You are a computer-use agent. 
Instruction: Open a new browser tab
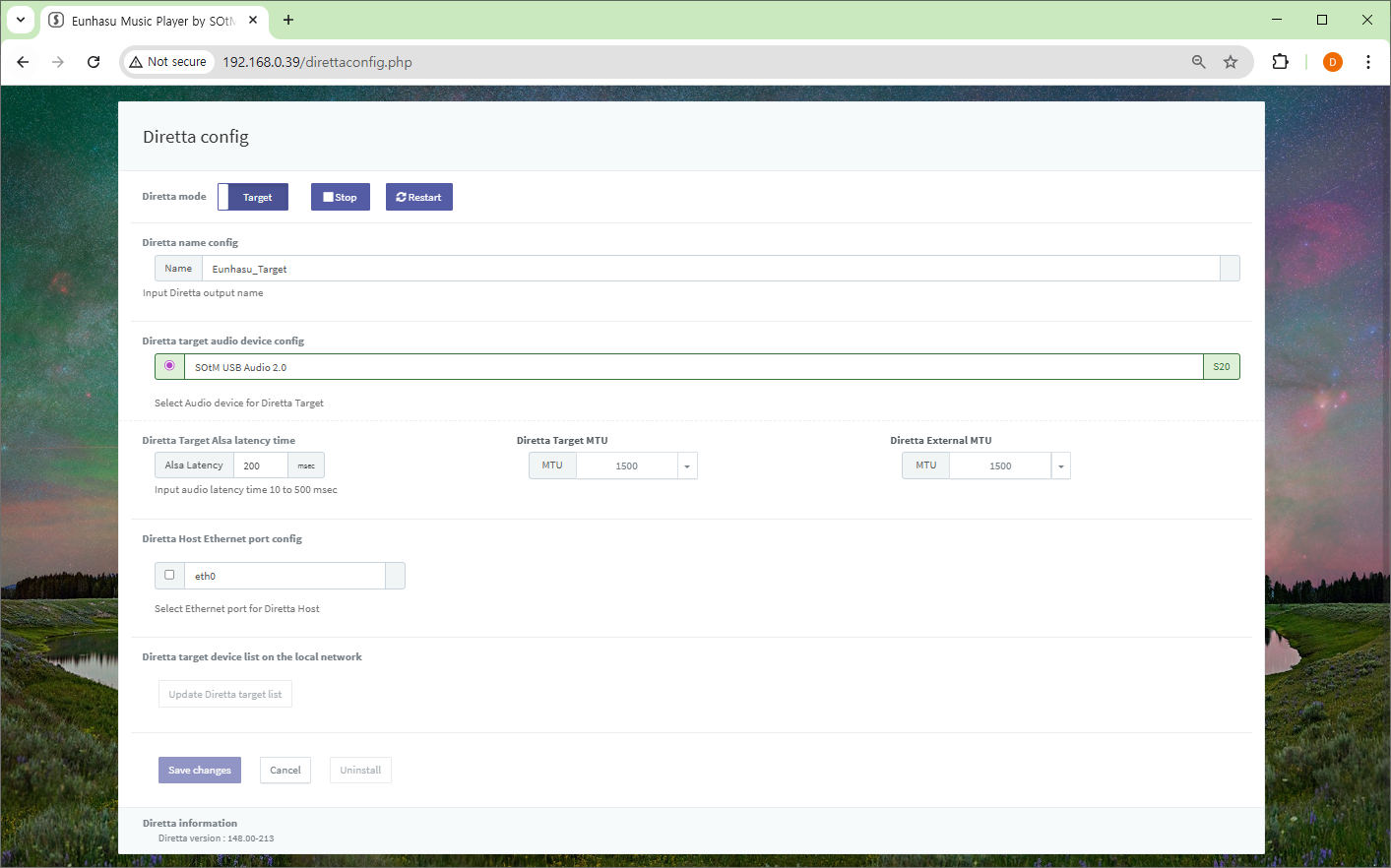point(288,20)
